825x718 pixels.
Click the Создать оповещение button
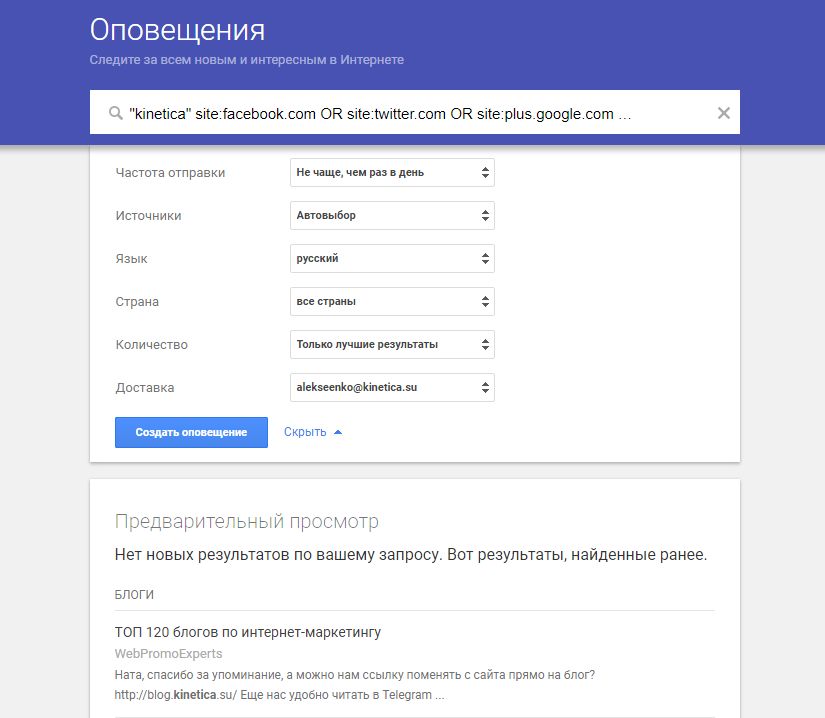pyautogui.click(x=191, y=432)
